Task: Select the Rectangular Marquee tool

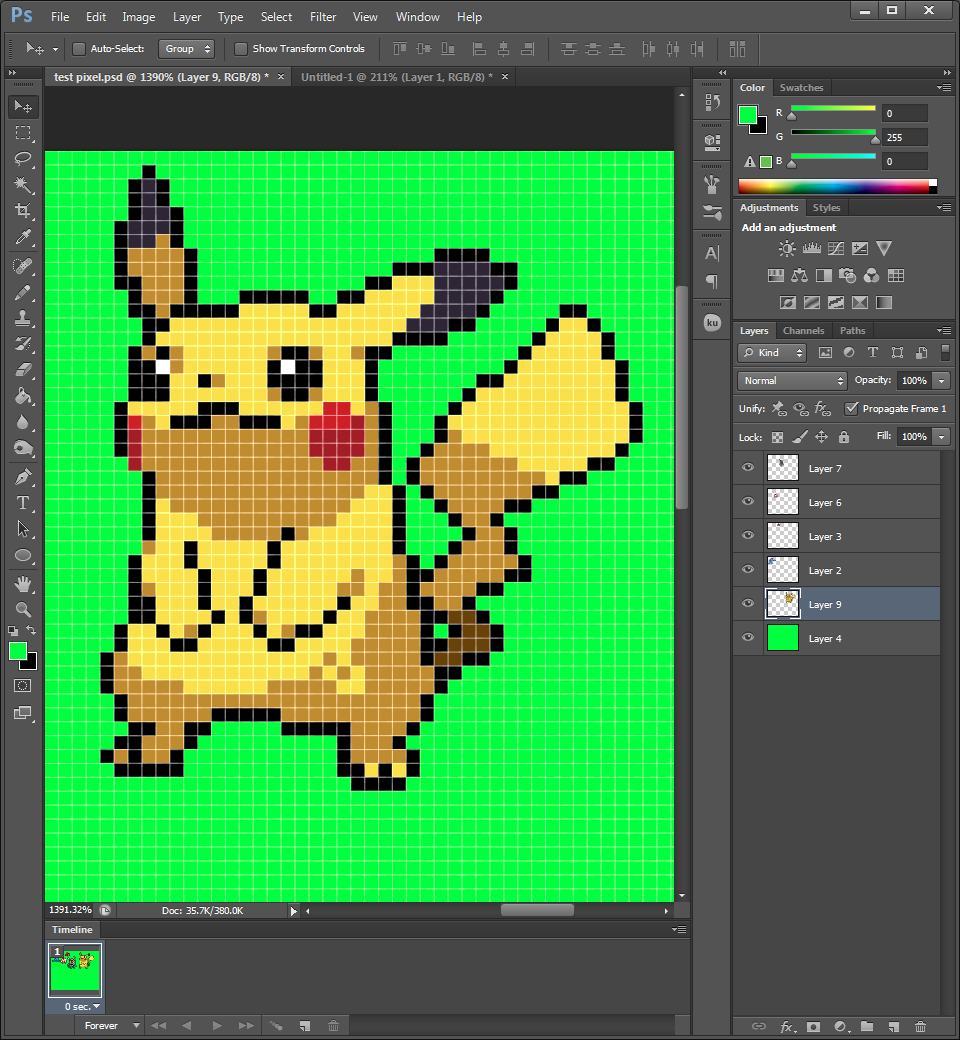Action: pos(23,133)
